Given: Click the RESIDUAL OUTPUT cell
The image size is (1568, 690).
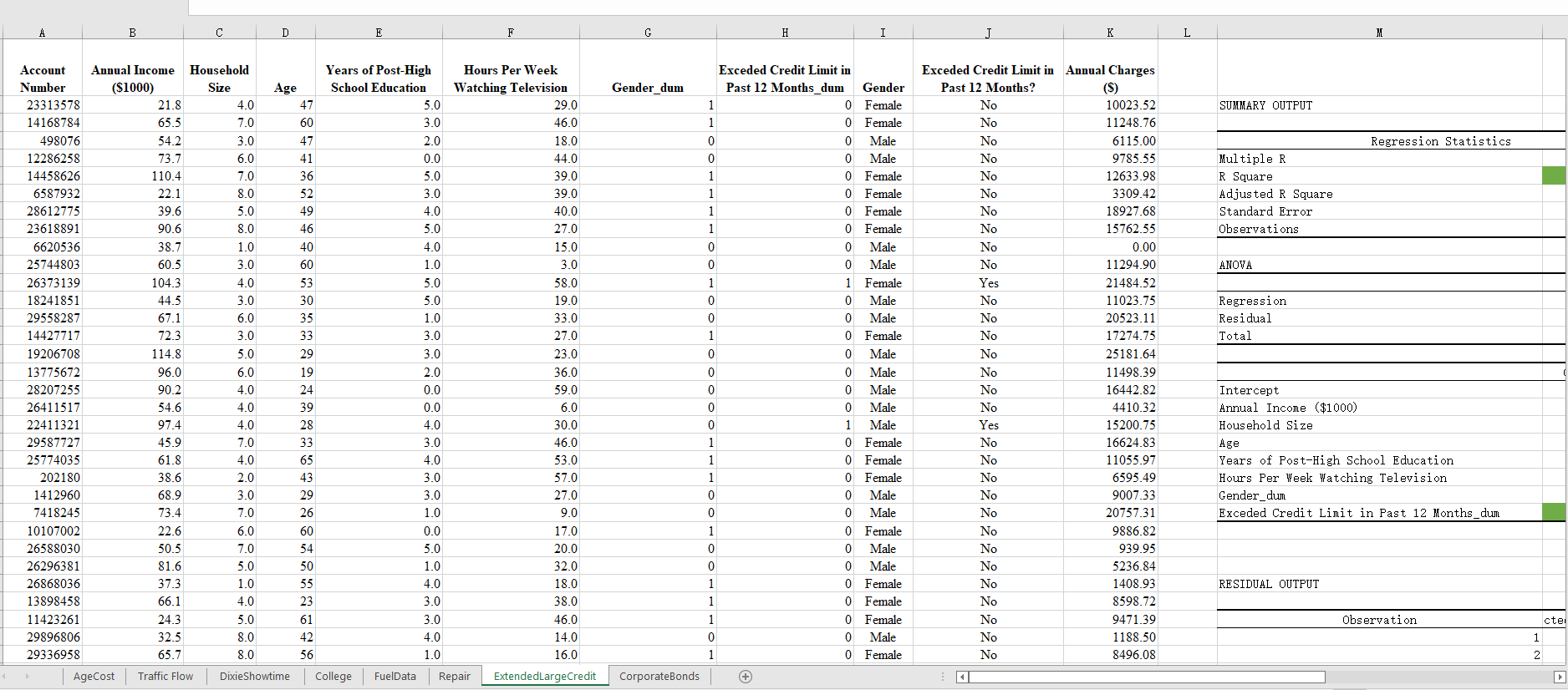Looking at the screenshot, I should (1379, 584).
